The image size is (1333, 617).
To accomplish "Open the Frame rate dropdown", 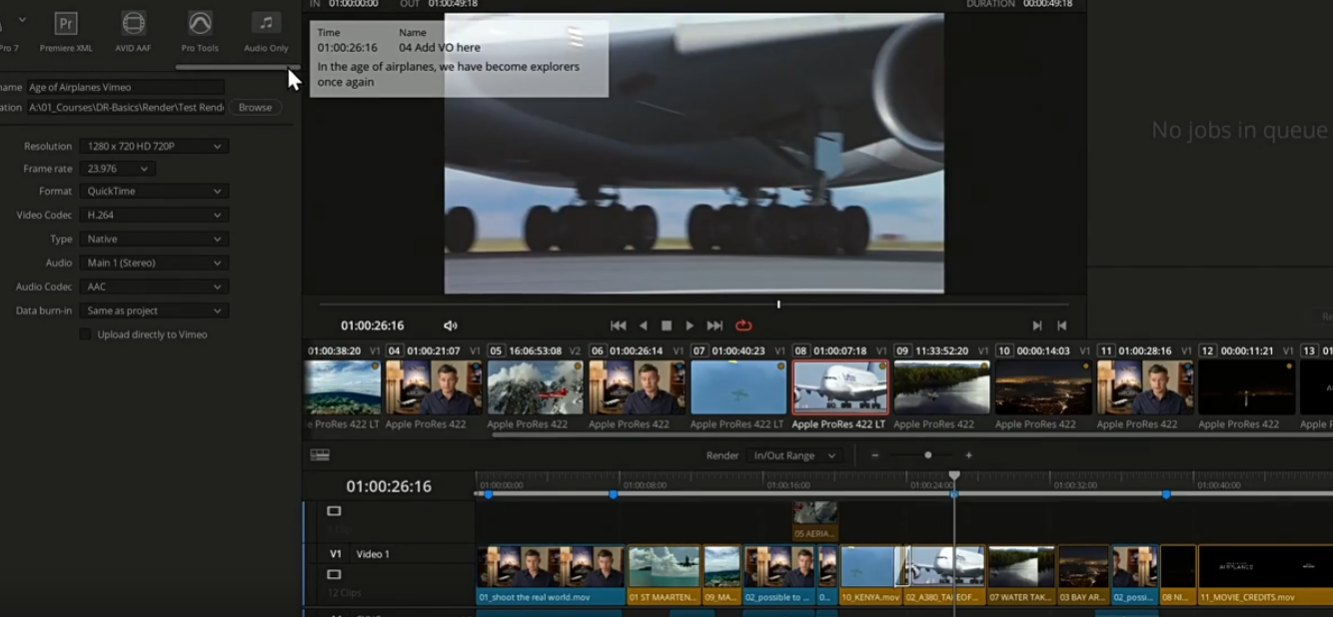I will pyautogui.click(x=117, y=169).
